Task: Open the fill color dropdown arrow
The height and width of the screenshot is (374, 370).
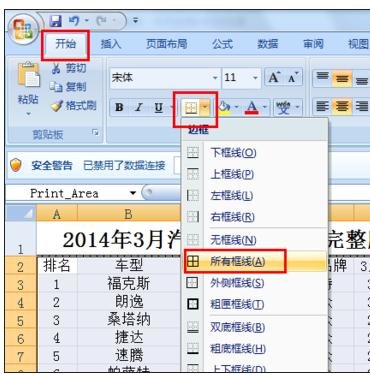Action: [x=236, y=107]
